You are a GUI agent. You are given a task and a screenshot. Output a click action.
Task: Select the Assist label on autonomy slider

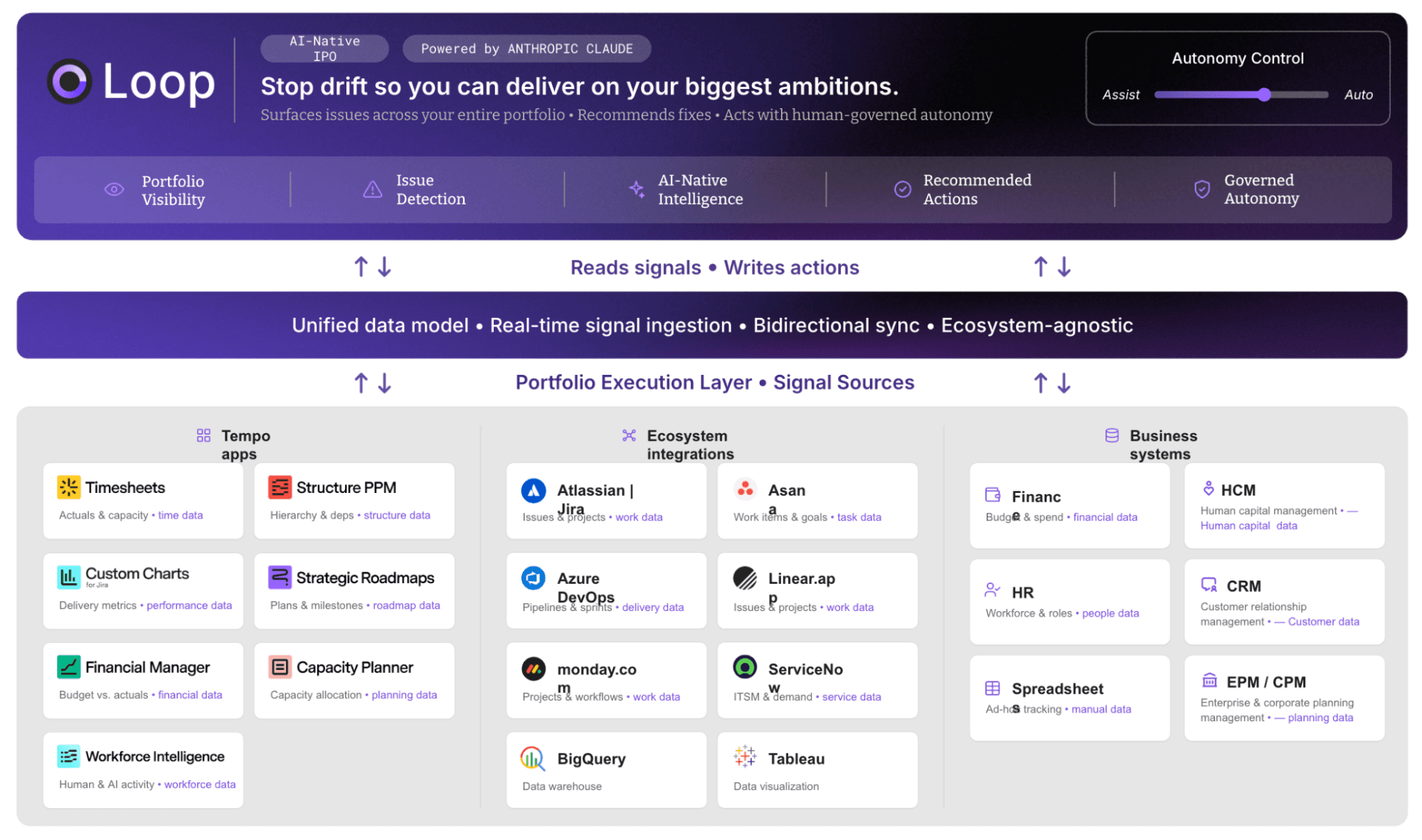click(1120, 95)
